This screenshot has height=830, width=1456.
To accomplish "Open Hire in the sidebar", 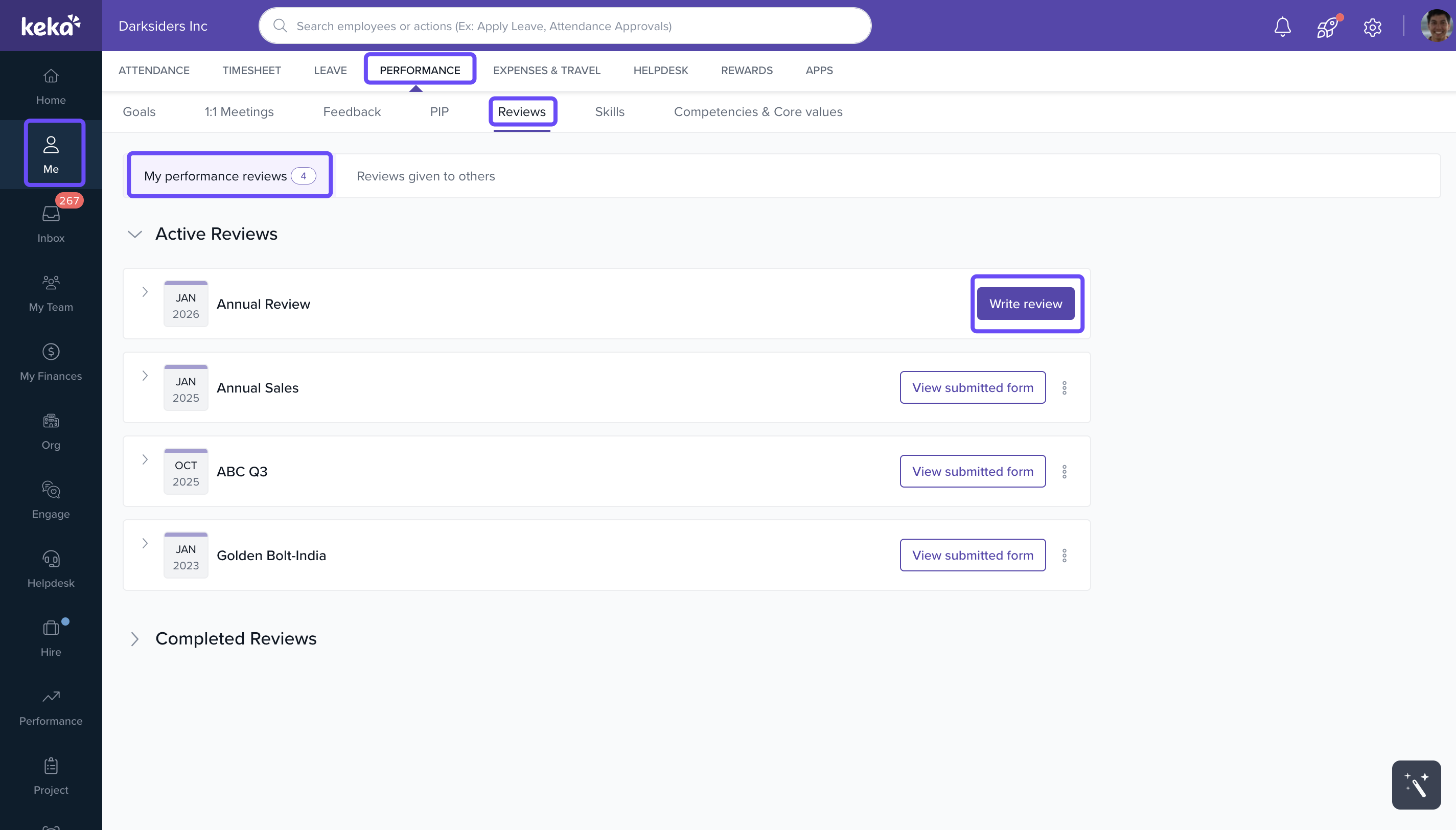I will coord(51,638).
